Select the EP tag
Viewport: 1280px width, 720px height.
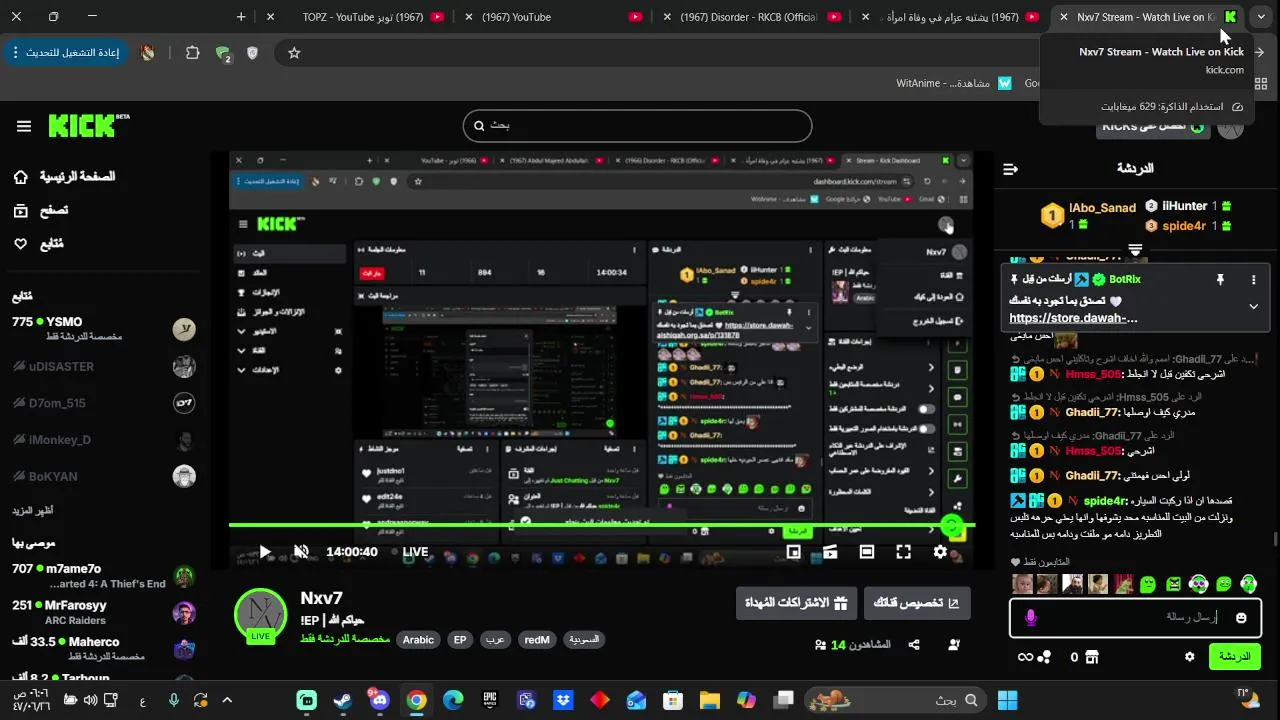(x=460, y=640)
